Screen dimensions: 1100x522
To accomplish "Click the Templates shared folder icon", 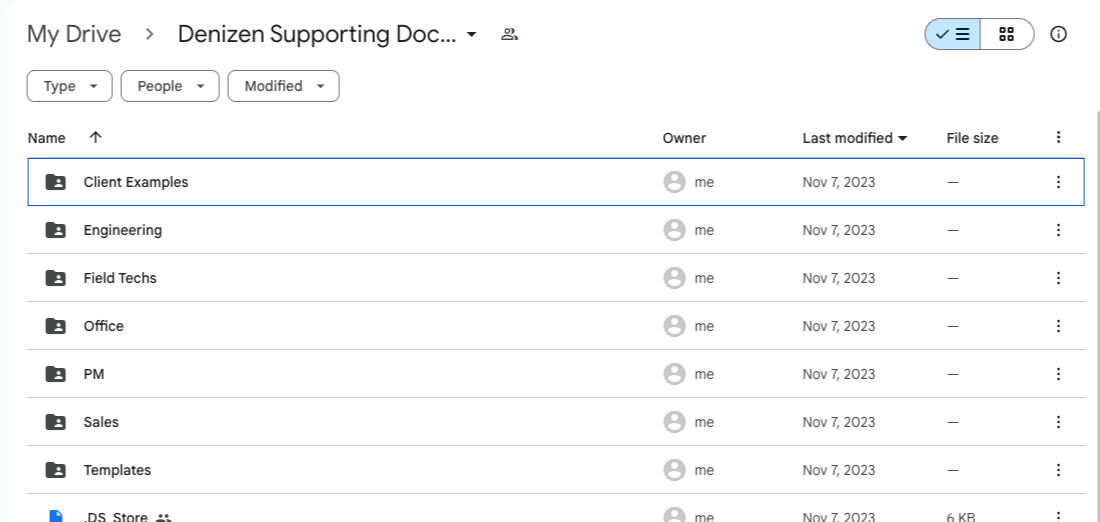I will click(56, 470).
